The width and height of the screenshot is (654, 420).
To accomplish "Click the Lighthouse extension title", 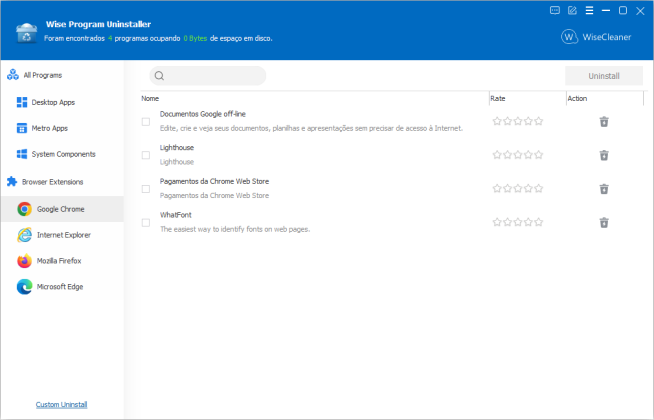I will coord(177,147).
